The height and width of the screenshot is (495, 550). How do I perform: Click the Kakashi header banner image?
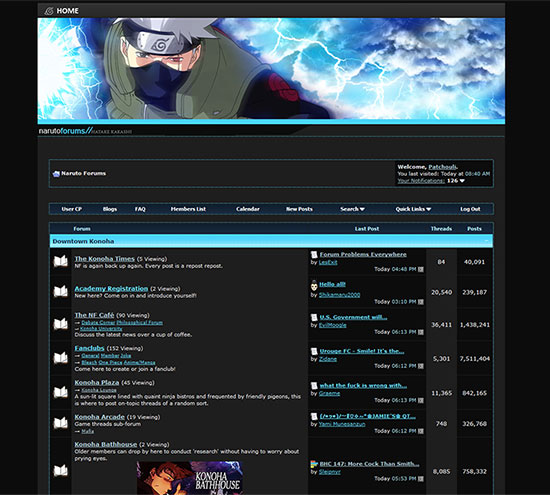coord(271,69)
